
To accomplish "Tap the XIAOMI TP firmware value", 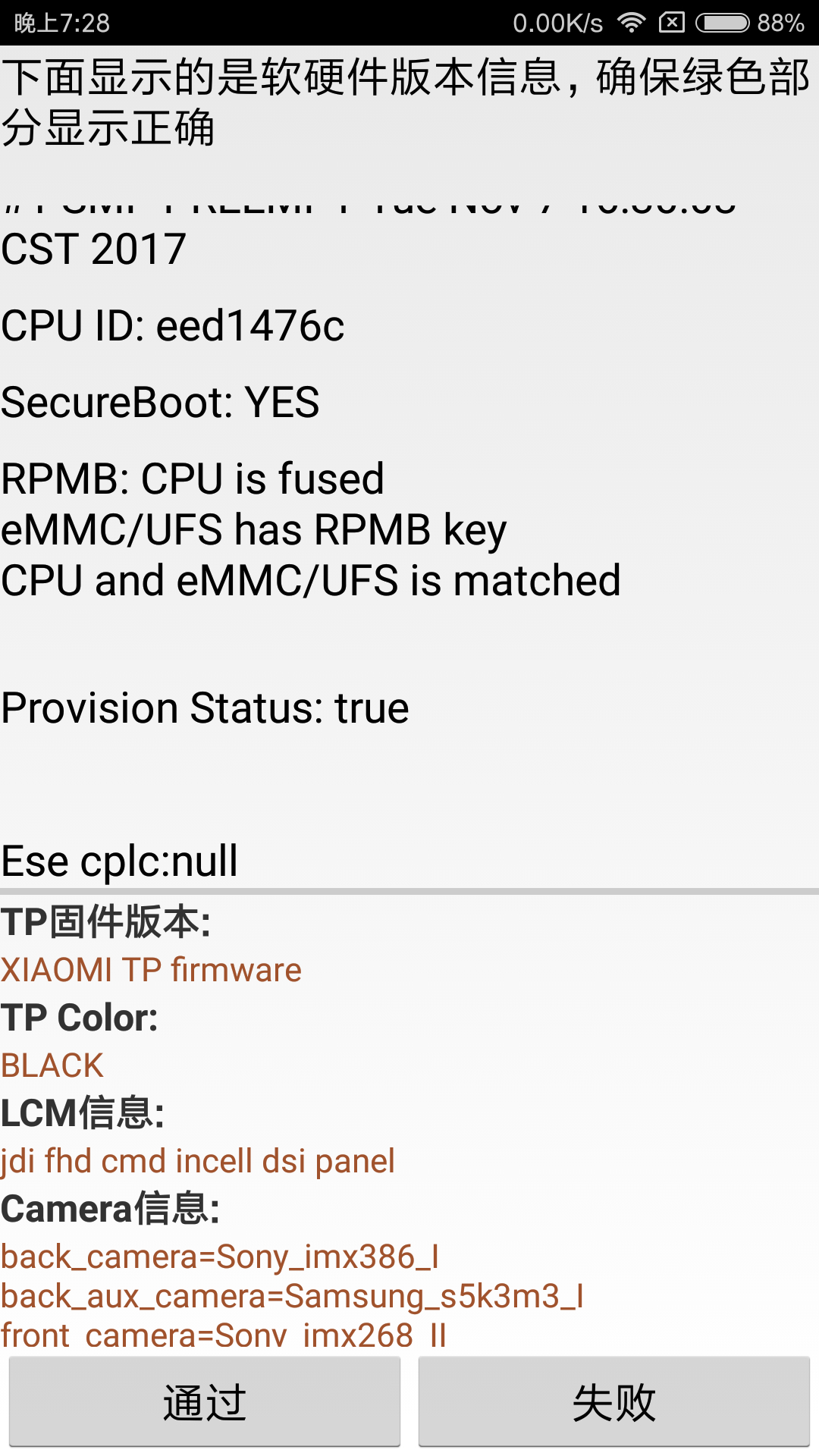I will click(x=151, y=970).
